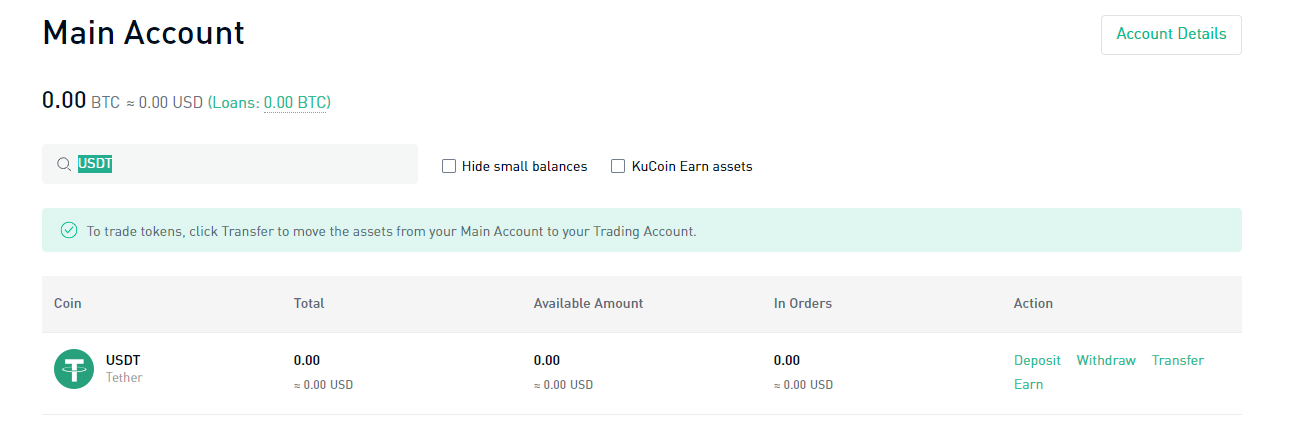Click the Available Amount column header
Viewport: 1302px width, 434px height.
click(x=588, y=303)
